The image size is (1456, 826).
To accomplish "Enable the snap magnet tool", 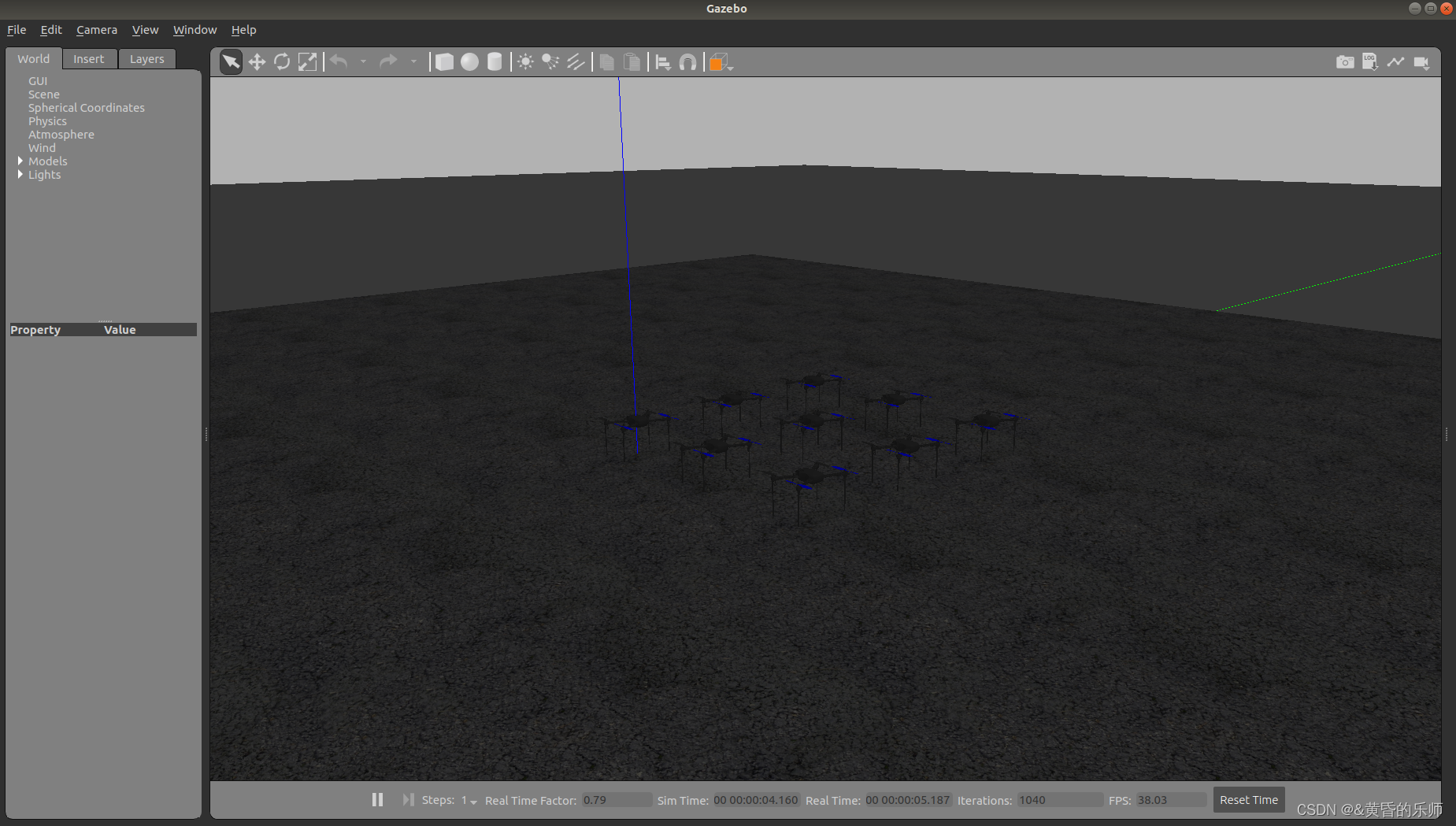I will click(687, 62).
